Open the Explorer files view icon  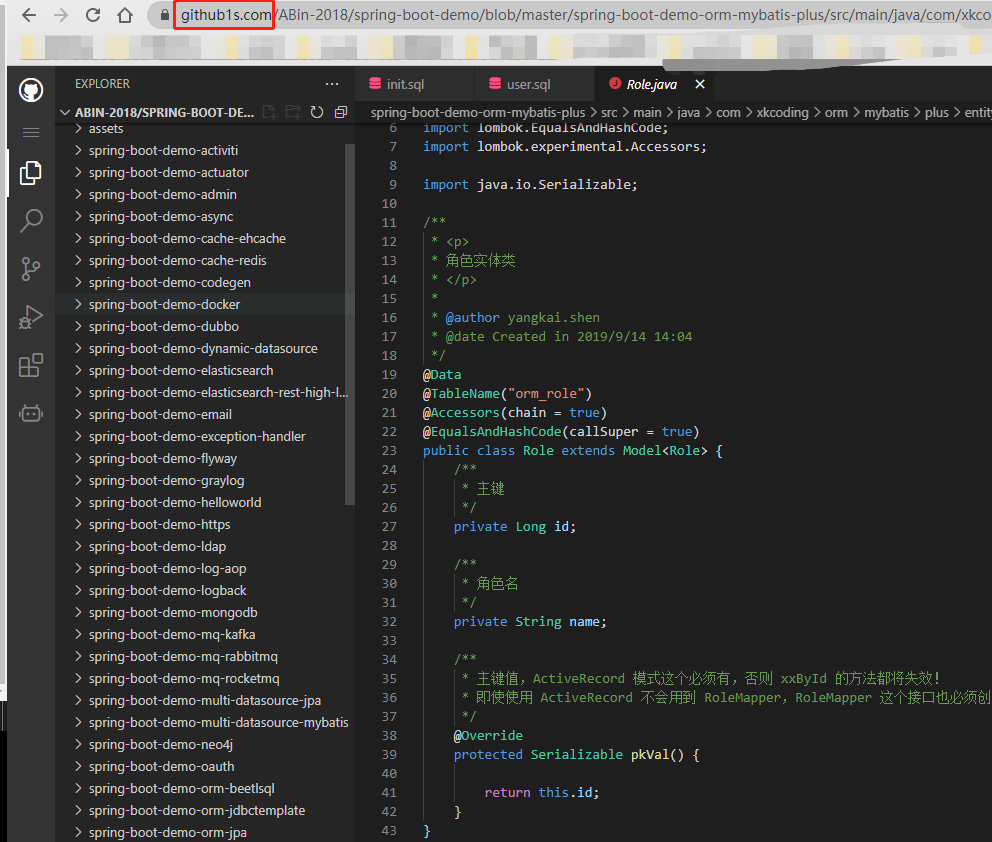(x=31, y=173)
